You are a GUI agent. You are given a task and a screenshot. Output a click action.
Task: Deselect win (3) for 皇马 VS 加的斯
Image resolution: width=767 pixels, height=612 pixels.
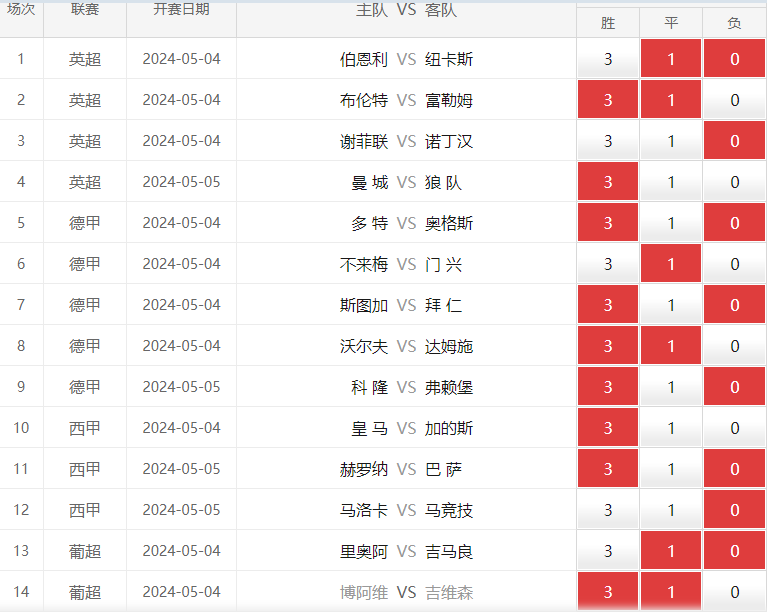[608, 428]
